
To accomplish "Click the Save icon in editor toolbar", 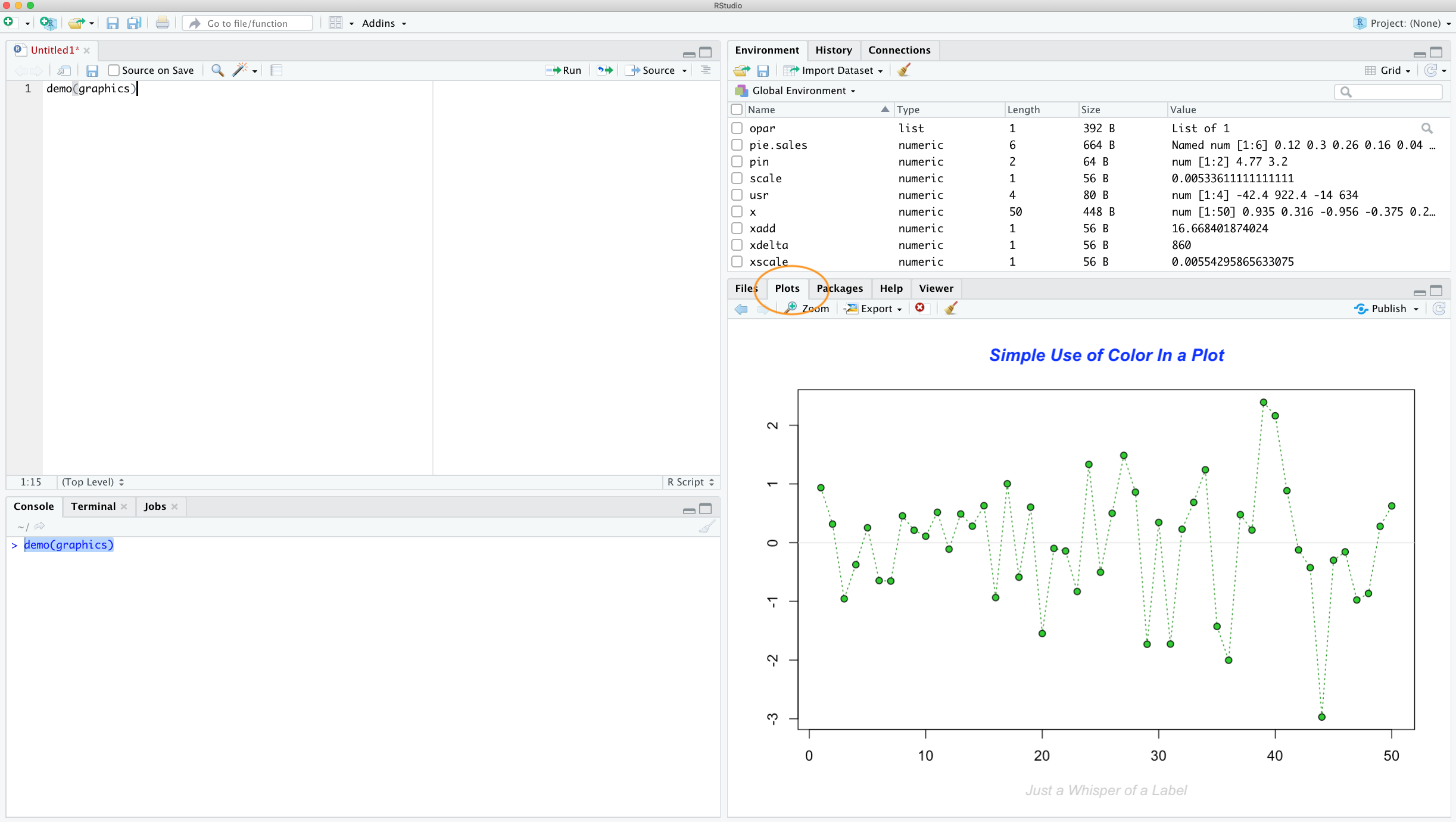I will [91, 70].
